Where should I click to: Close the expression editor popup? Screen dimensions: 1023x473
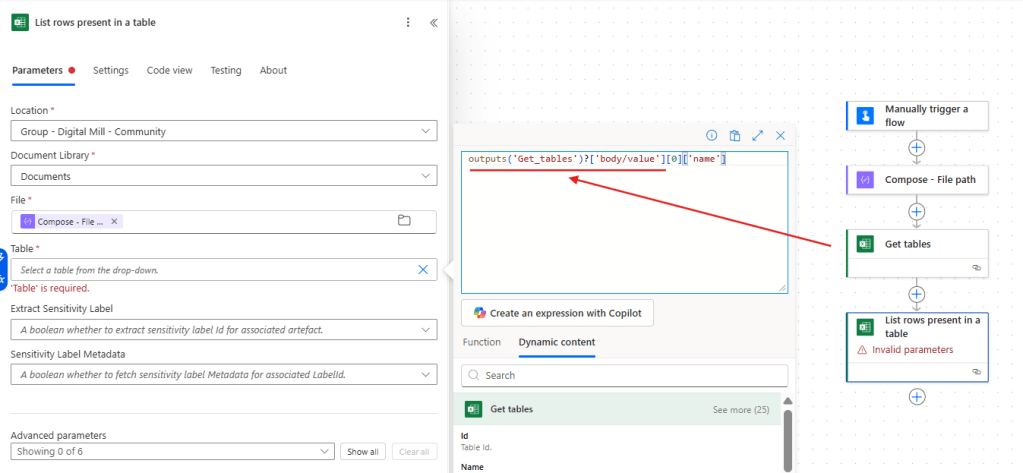780,135
